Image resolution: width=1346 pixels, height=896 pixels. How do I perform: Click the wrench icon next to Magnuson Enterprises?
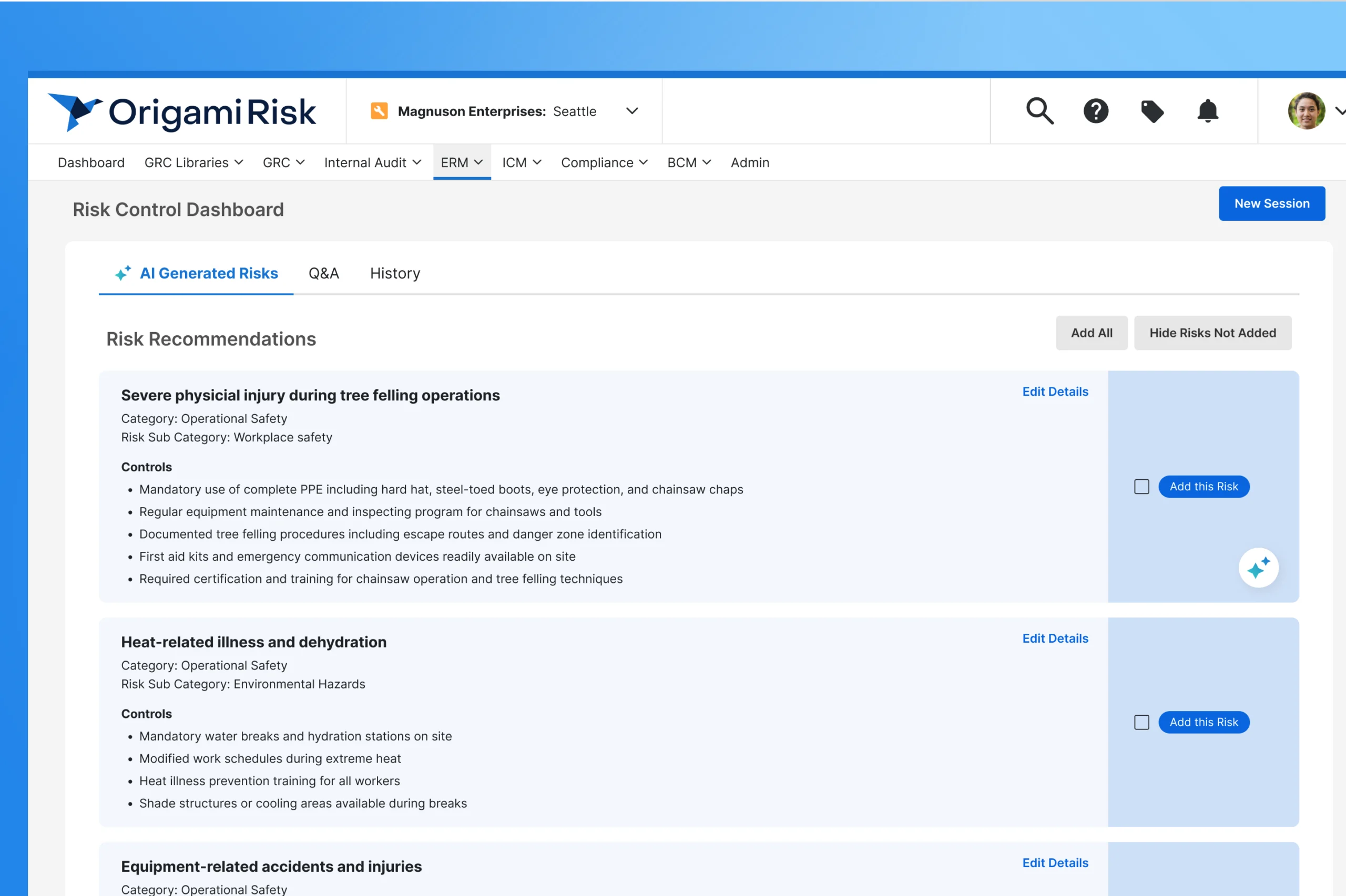pyautogui.click(x=379, y=111)
